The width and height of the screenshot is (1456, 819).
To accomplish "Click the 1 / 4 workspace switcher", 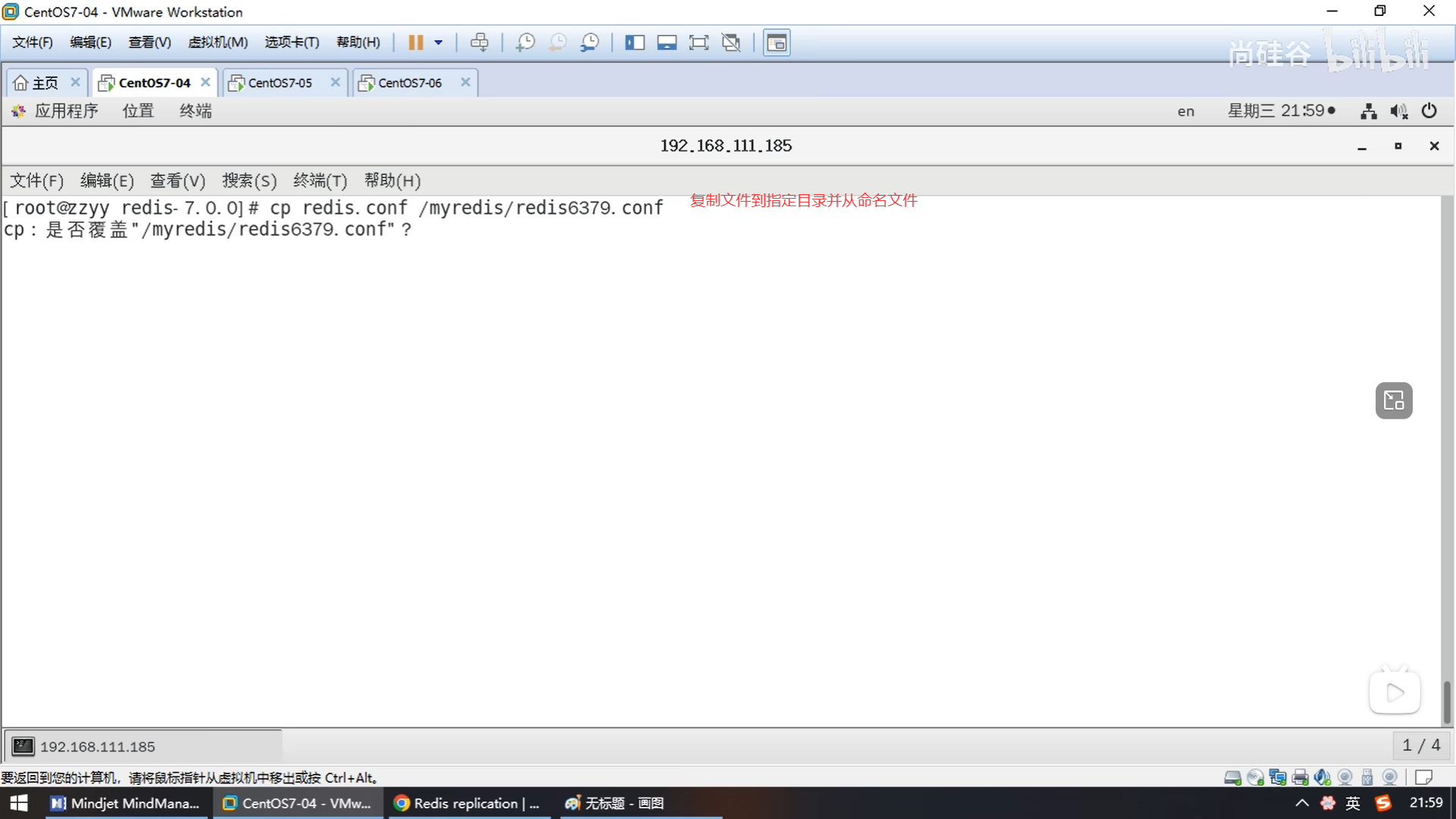I will pos(1420,745).
